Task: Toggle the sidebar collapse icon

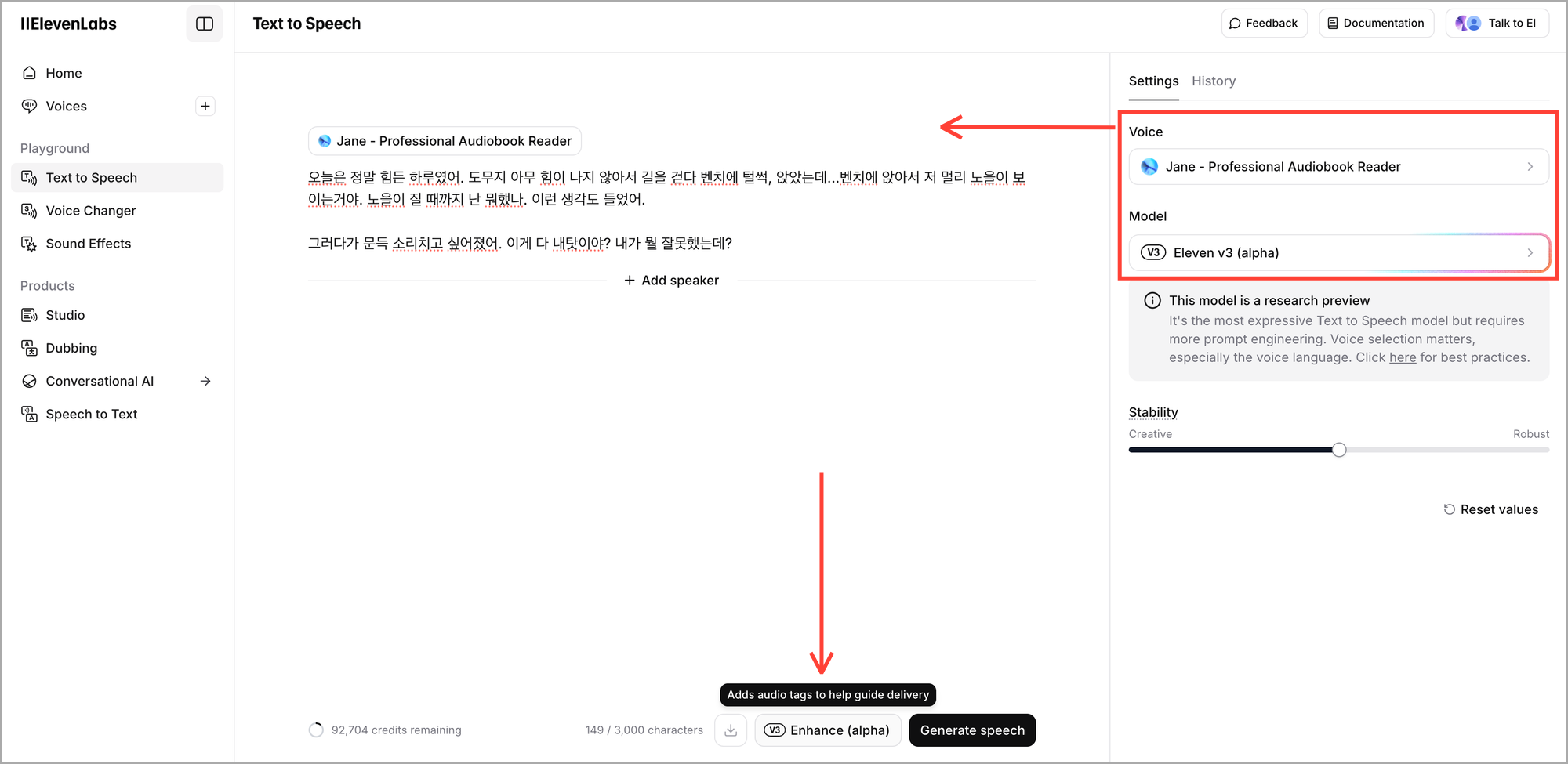Action: click(x=205, y=24)
